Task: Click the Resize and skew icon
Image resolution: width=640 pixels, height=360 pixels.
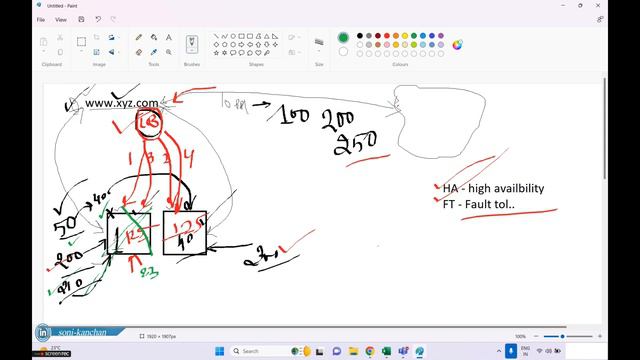Action: pos(96,52)
